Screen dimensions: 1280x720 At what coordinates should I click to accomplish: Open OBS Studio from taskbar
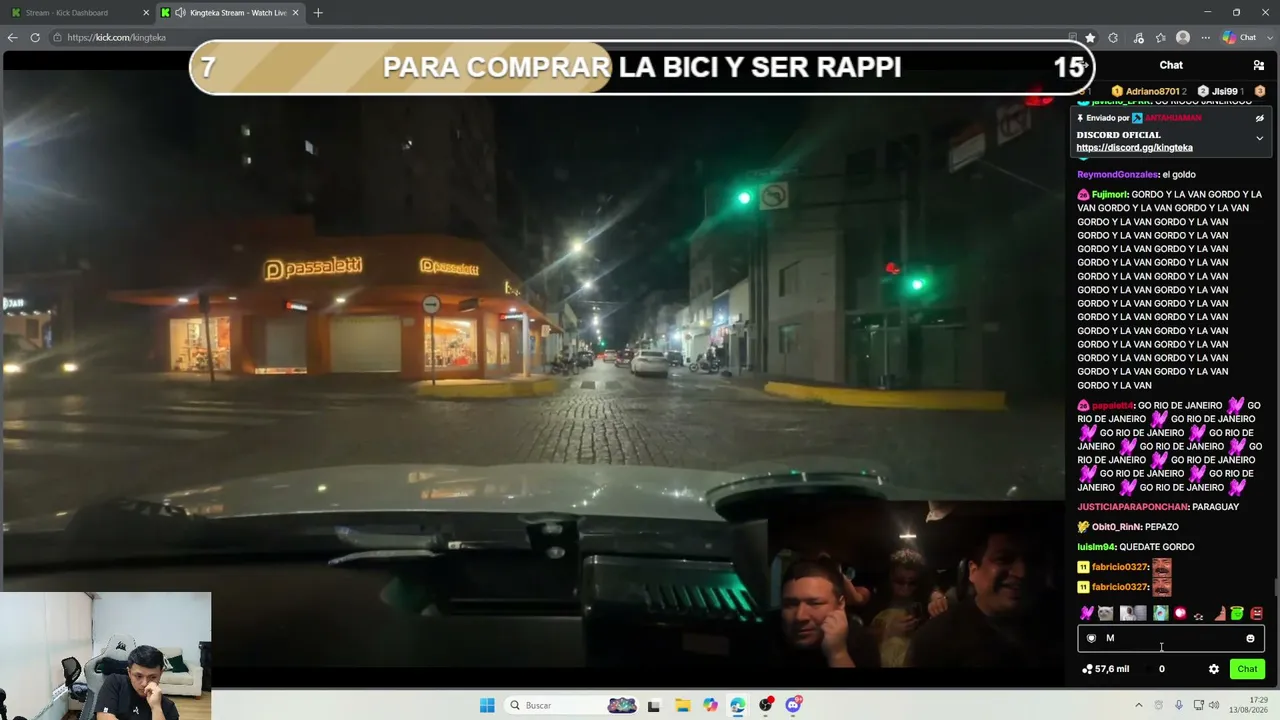(x=766, y=705)
